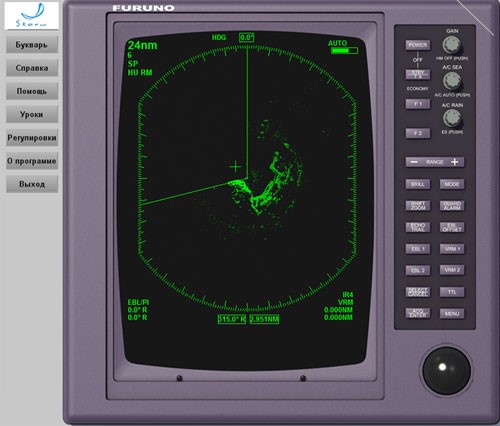The image size is (500, 426).
Task: Open the Букварь sidebar menu item
Action: 32,45
